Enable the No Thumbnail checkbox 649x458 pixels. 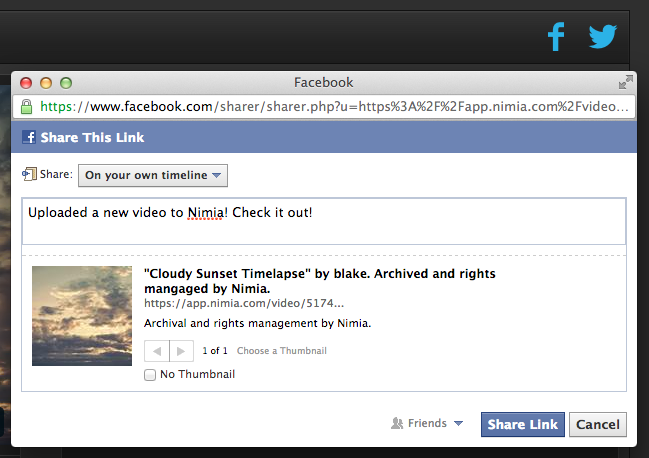coord(150,375)
